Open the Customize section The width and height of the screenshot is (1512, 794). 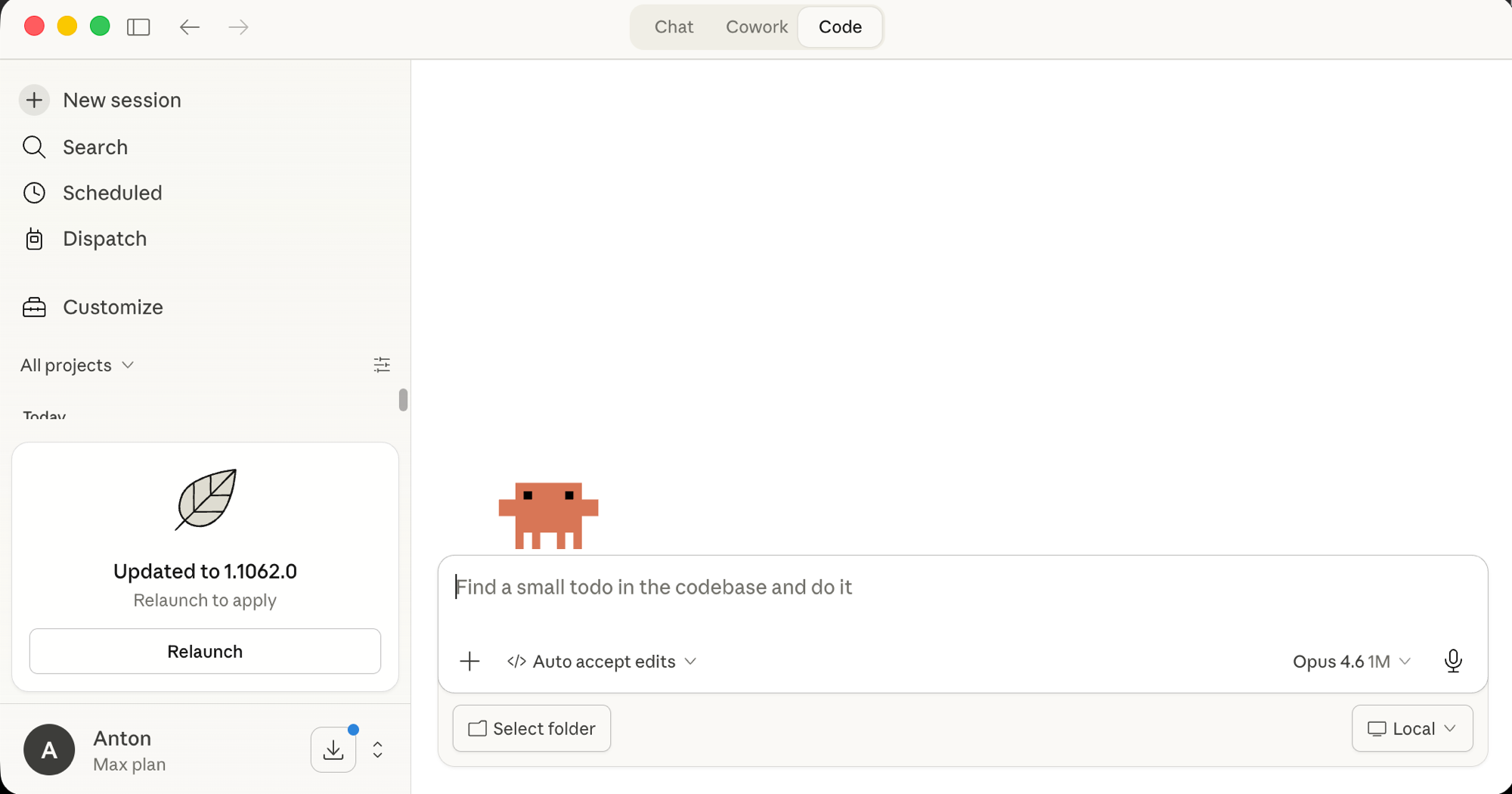click(113, 307)
